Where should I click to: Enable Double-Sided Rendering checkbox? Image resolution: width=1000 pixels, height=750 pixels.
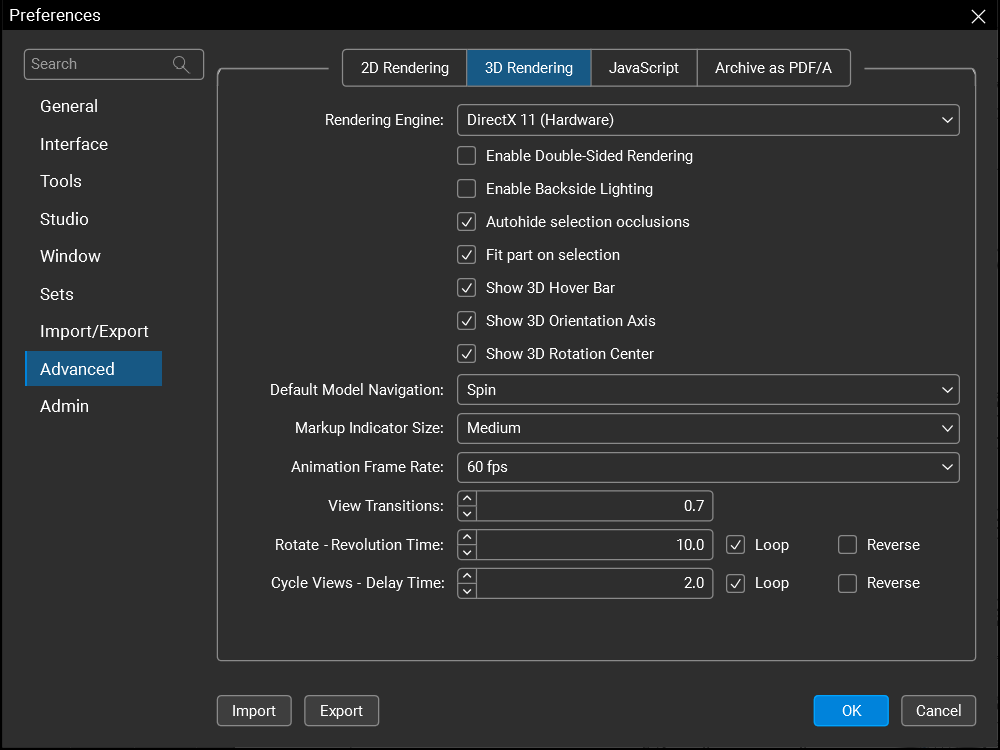[467, 156]
